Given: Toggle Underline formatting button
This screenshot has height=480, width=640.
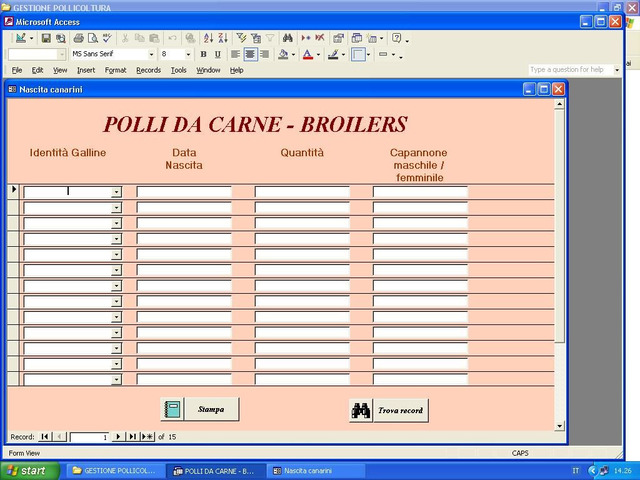Looking at the screenshot, I should (x=218, y=54).
